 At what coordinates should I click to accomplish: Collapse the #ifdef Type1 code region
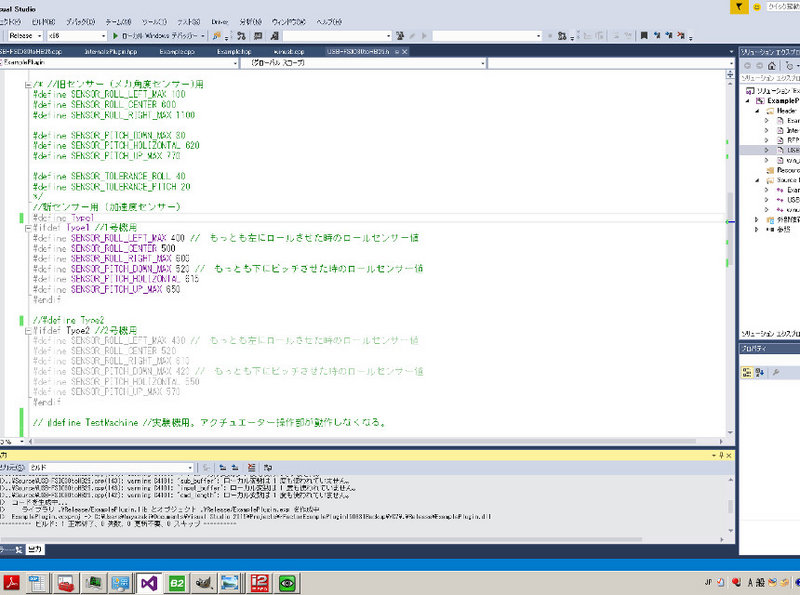tap(29, 228)
